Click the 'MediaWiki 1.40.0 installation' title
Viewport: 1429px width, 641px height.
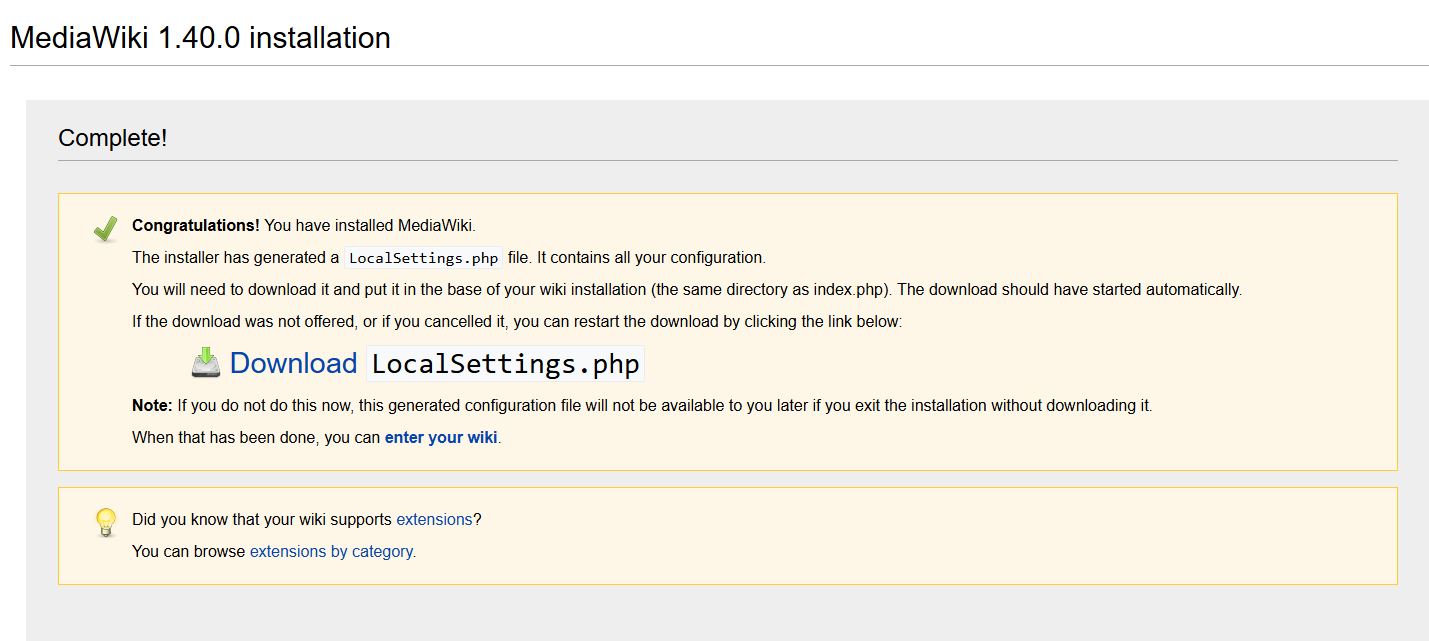[x=200, y=38]
